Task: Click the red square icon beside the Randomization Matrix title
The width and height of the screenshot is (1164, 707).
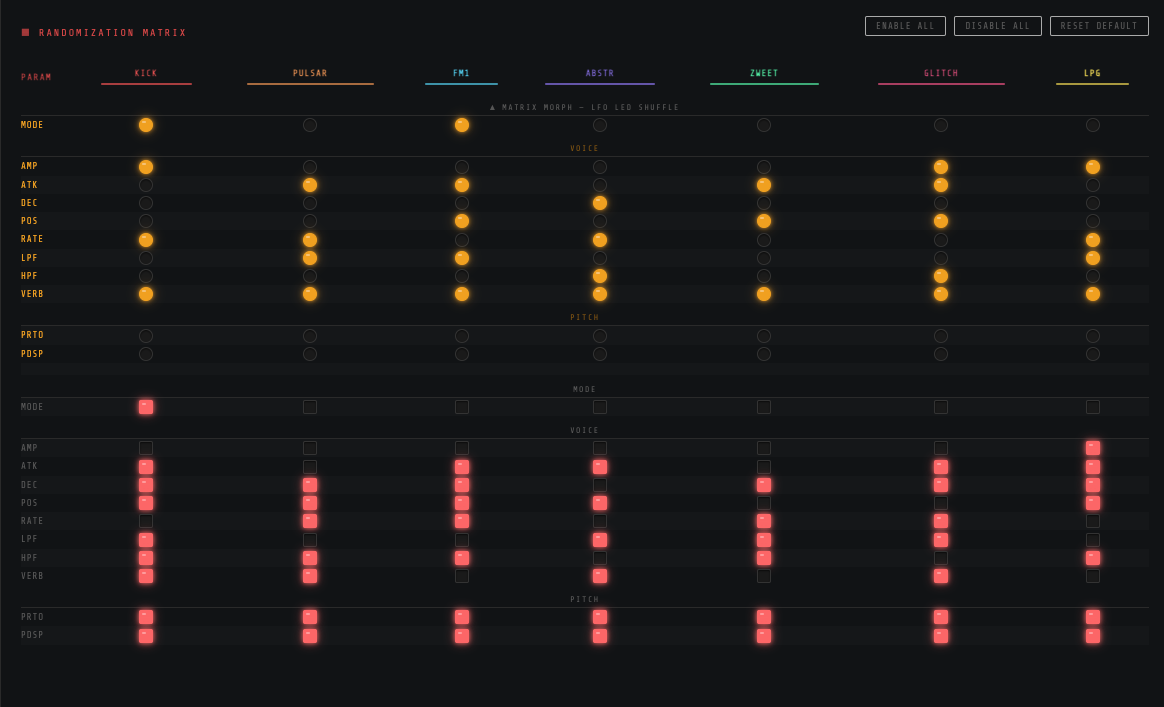Action: [x=25, y=31]
